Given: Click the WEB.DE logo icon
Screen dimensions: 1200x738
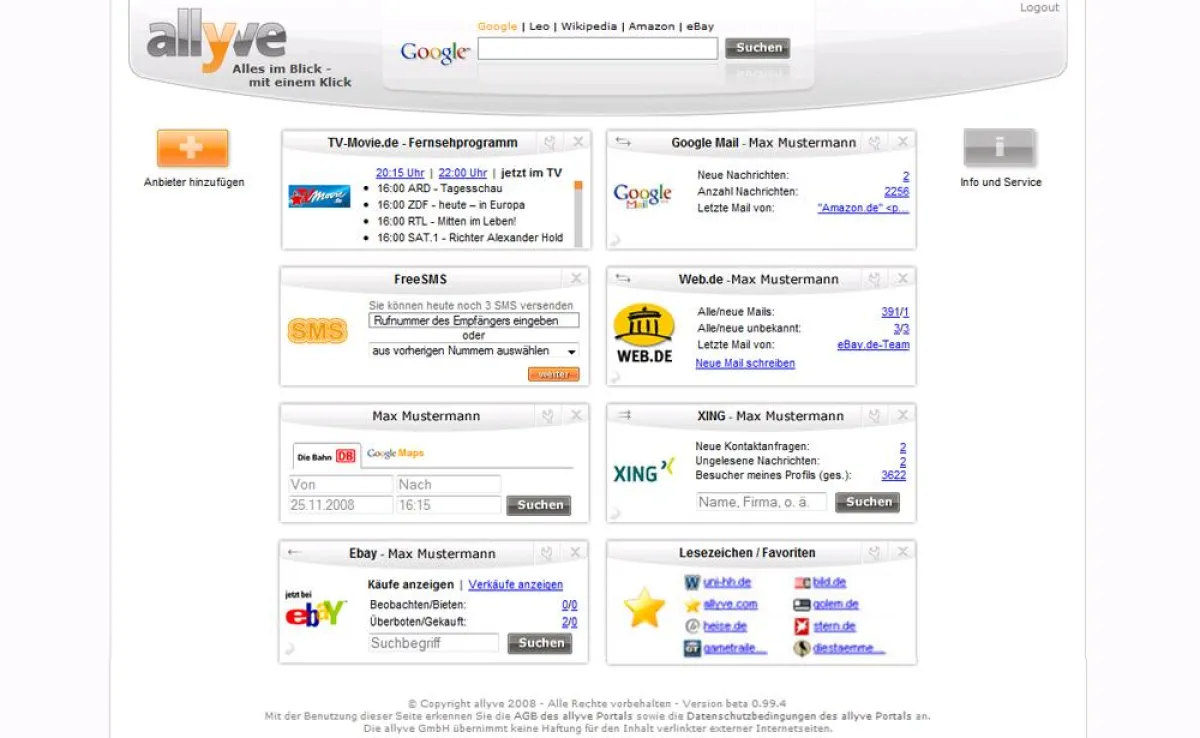Looking at the screenshot, I should tap(644, 334).
